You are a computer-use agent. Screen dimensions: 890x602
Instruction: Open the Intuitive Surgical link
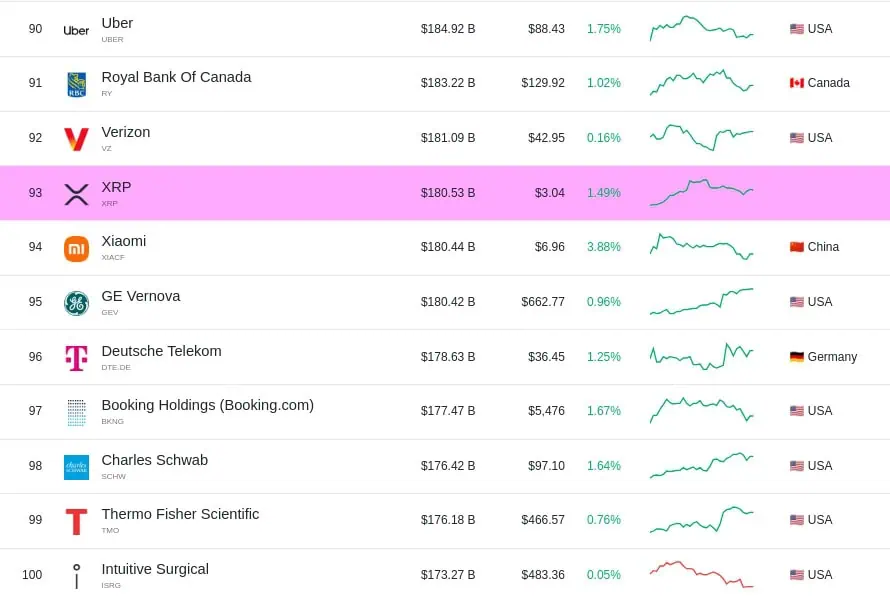(x=155, y=569)
